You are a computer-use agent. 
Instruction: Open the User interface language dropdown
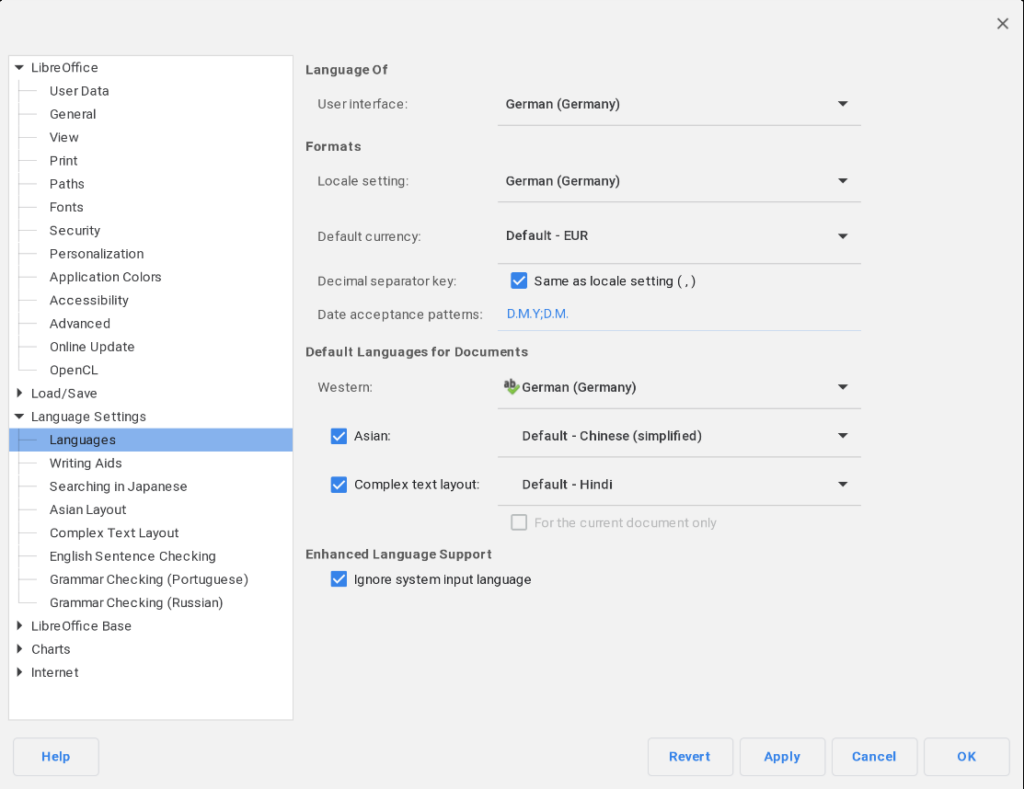click(679, 105)
